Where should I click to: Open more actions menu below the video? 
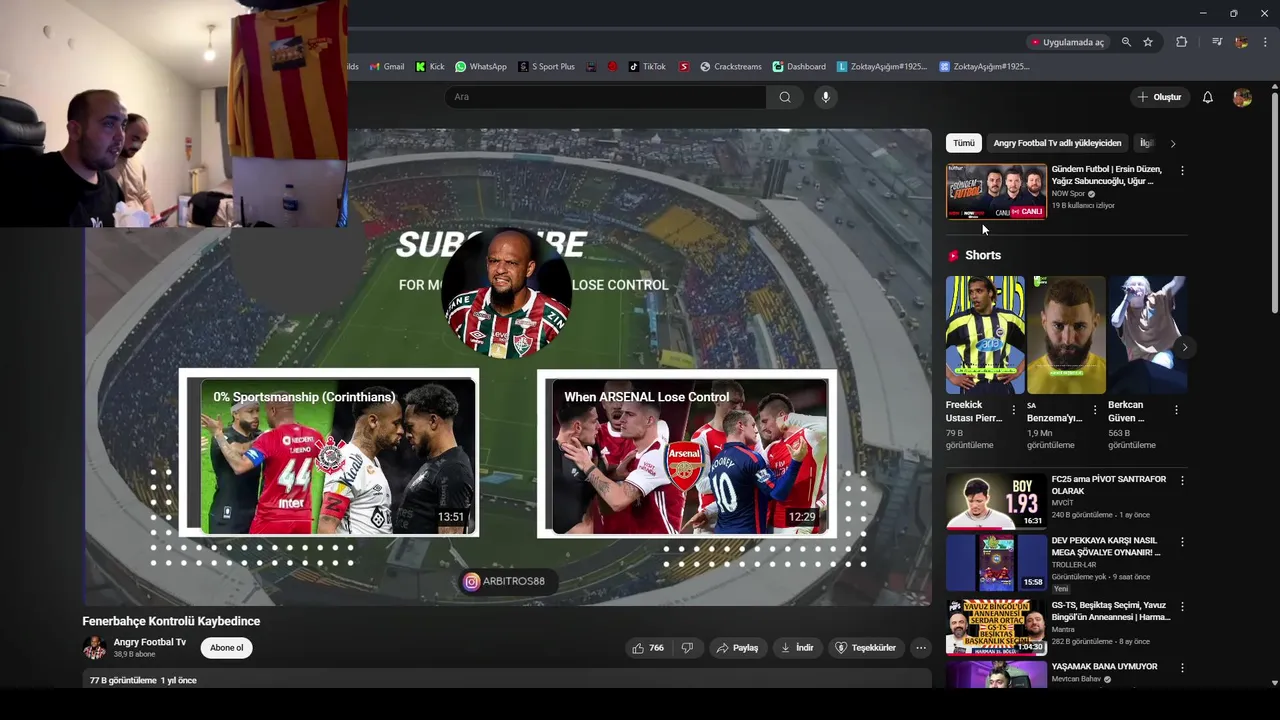[921, 648]
